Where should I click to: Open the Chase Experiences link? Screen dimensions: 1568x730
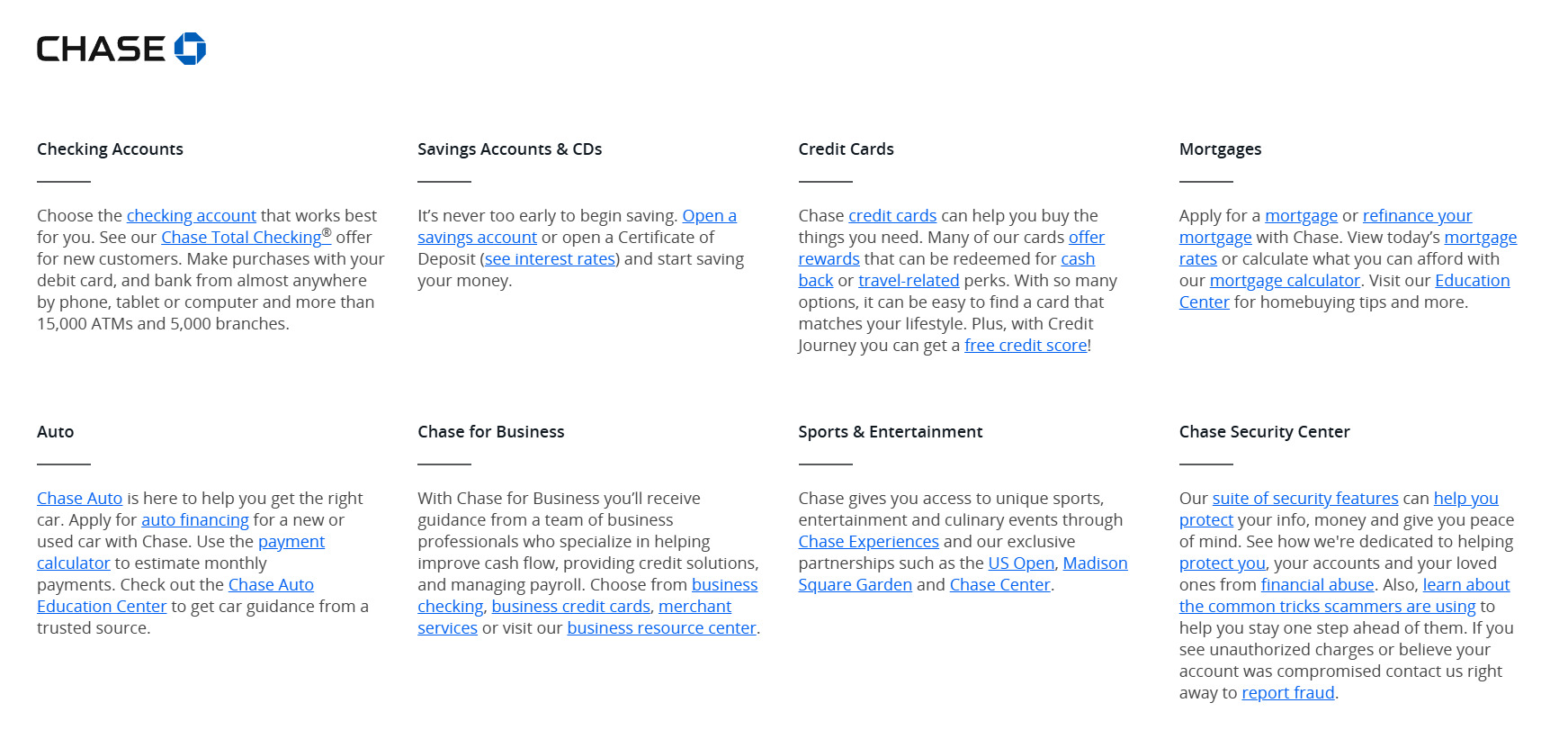click(x=868, y=542)
